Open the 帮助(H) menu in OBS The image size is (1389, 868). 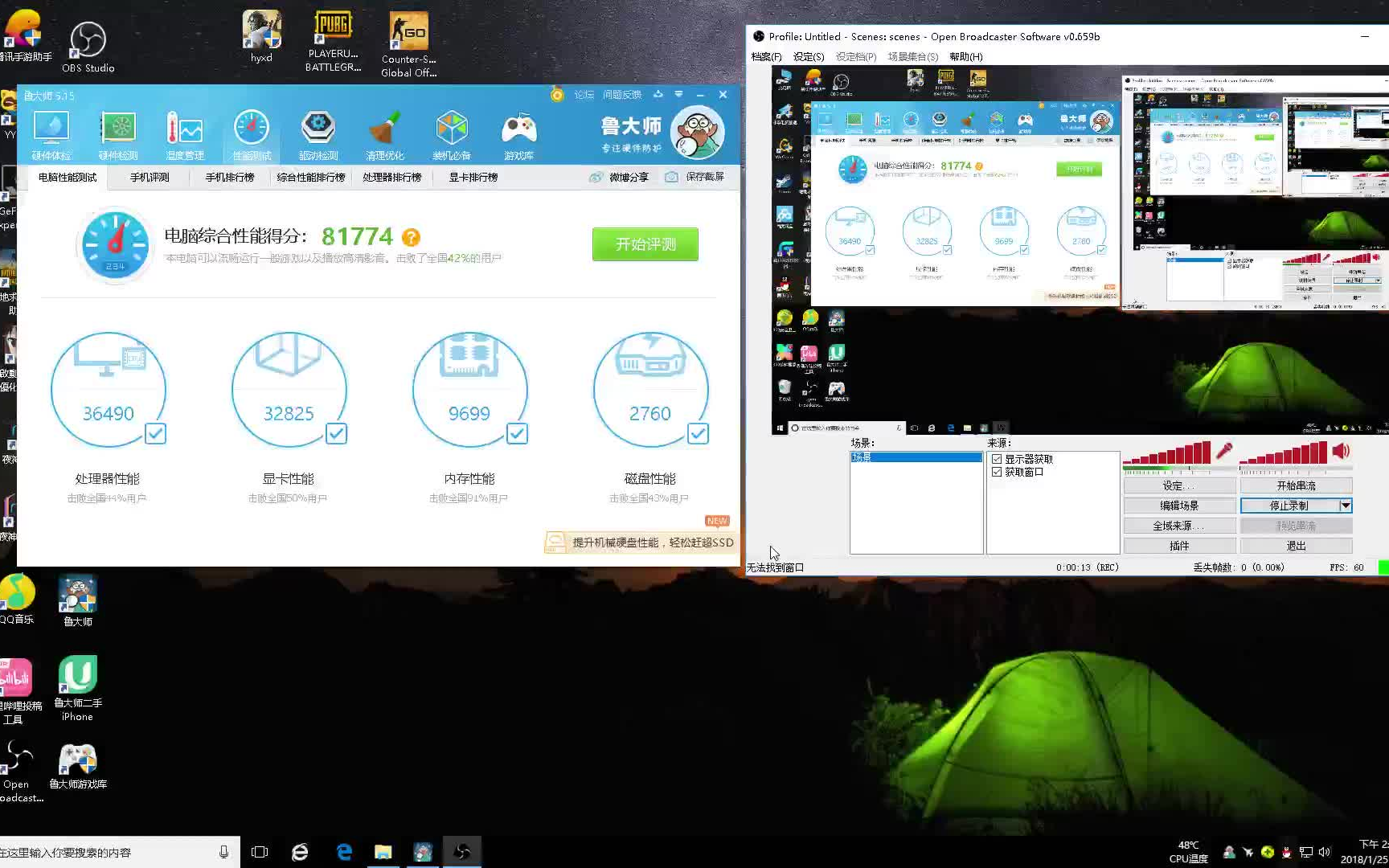pyautogui.click(x=965, y=57)
